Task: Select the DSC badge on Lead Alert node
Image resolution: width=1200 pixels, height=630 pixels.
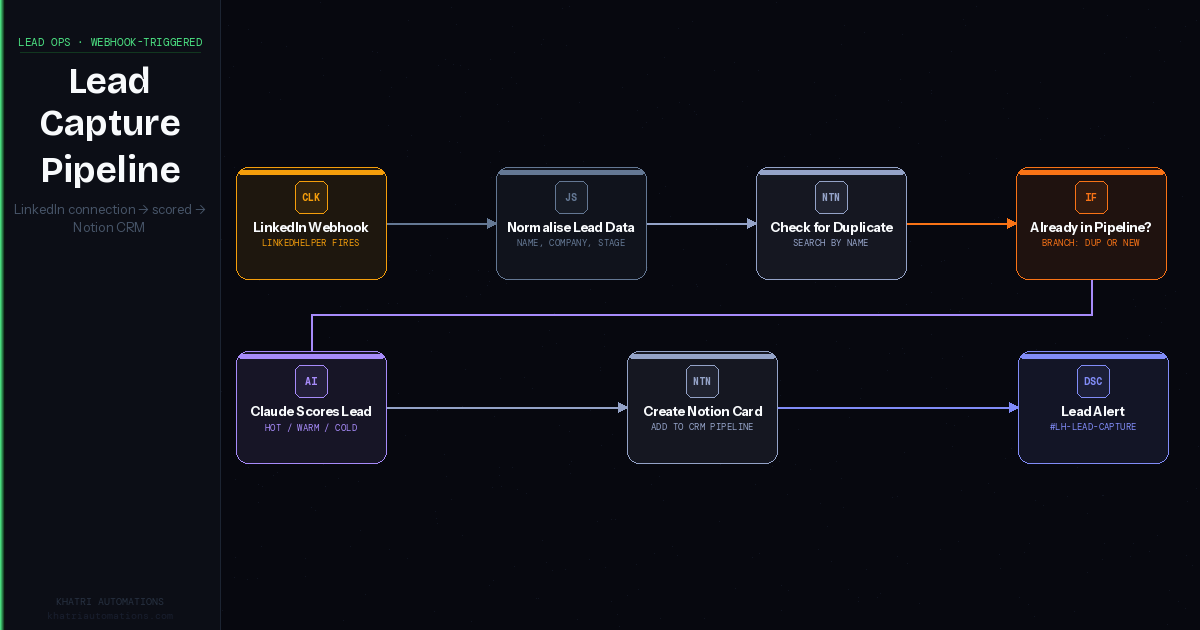Action: (x=1093, y=381)
